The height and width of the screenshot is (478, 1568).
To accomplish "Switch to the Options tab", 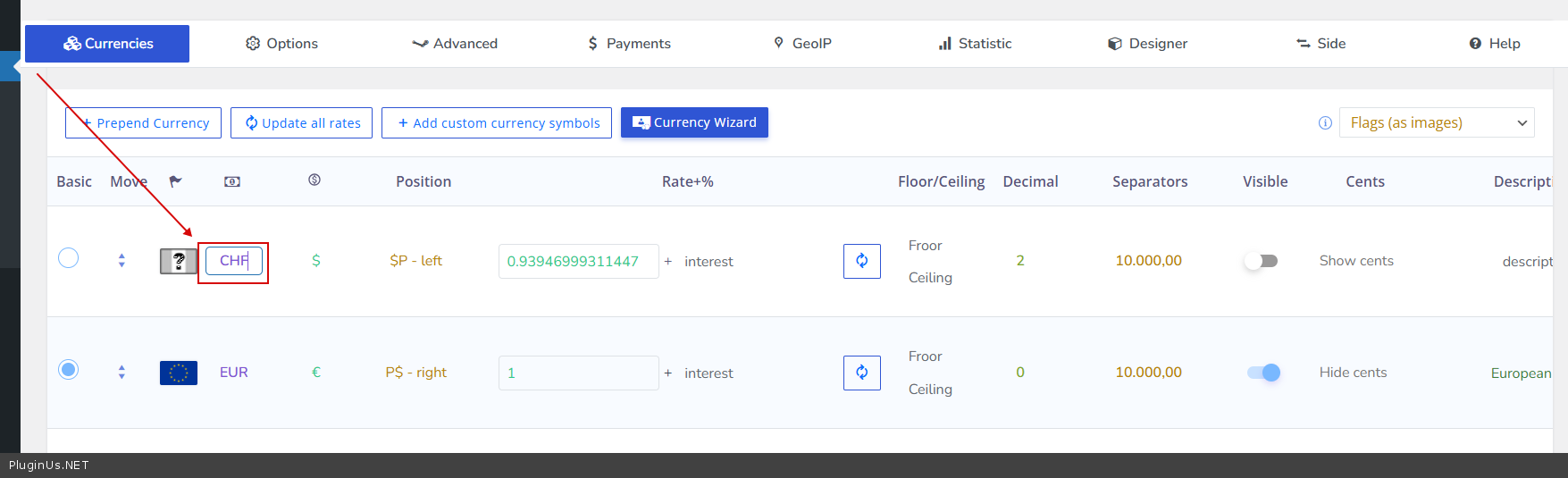I will [x=281, y=44].
